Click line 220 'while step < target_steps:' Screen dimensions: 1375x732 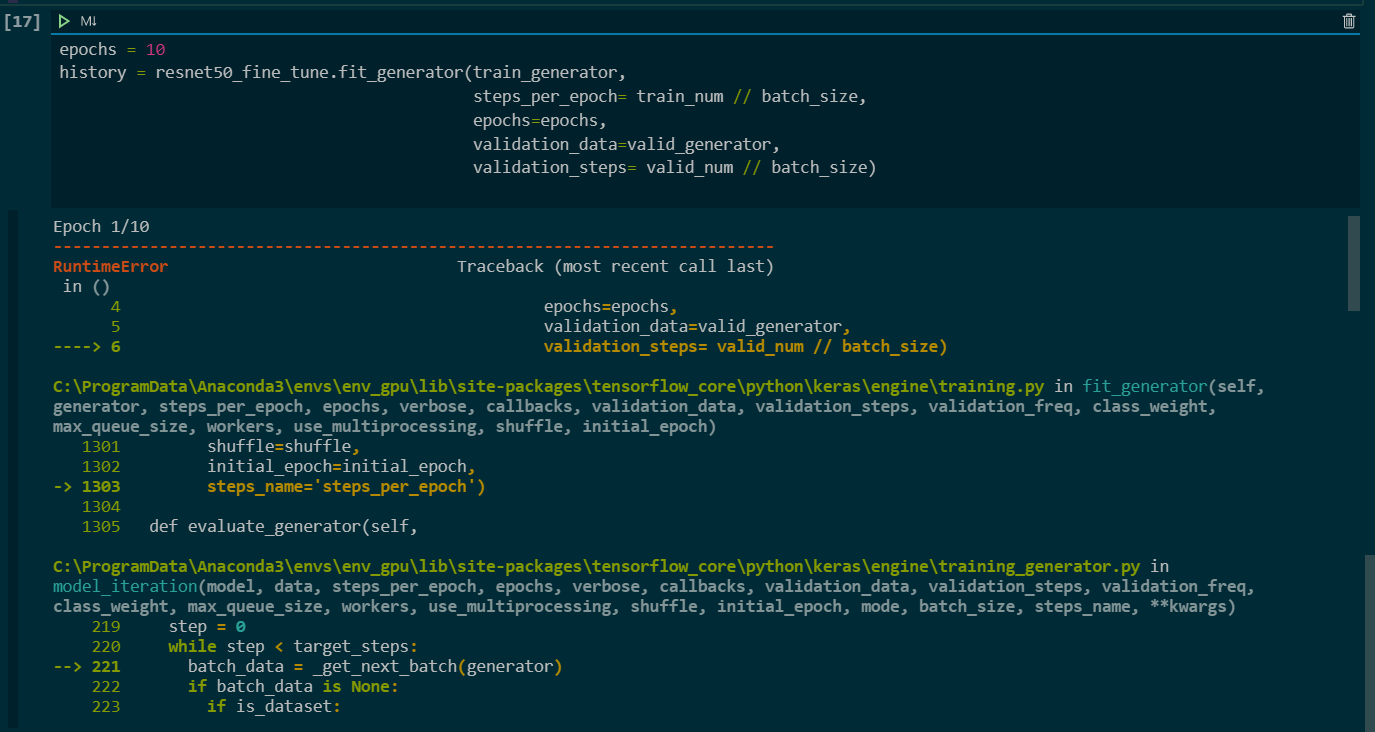[x=292, y=646]
